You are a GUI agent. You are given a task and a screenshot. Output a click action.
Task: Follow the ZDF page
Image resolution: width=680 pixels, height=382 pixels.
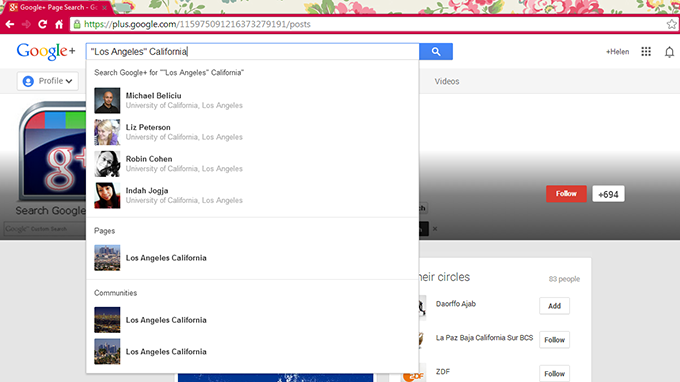[x=554, y=373]
